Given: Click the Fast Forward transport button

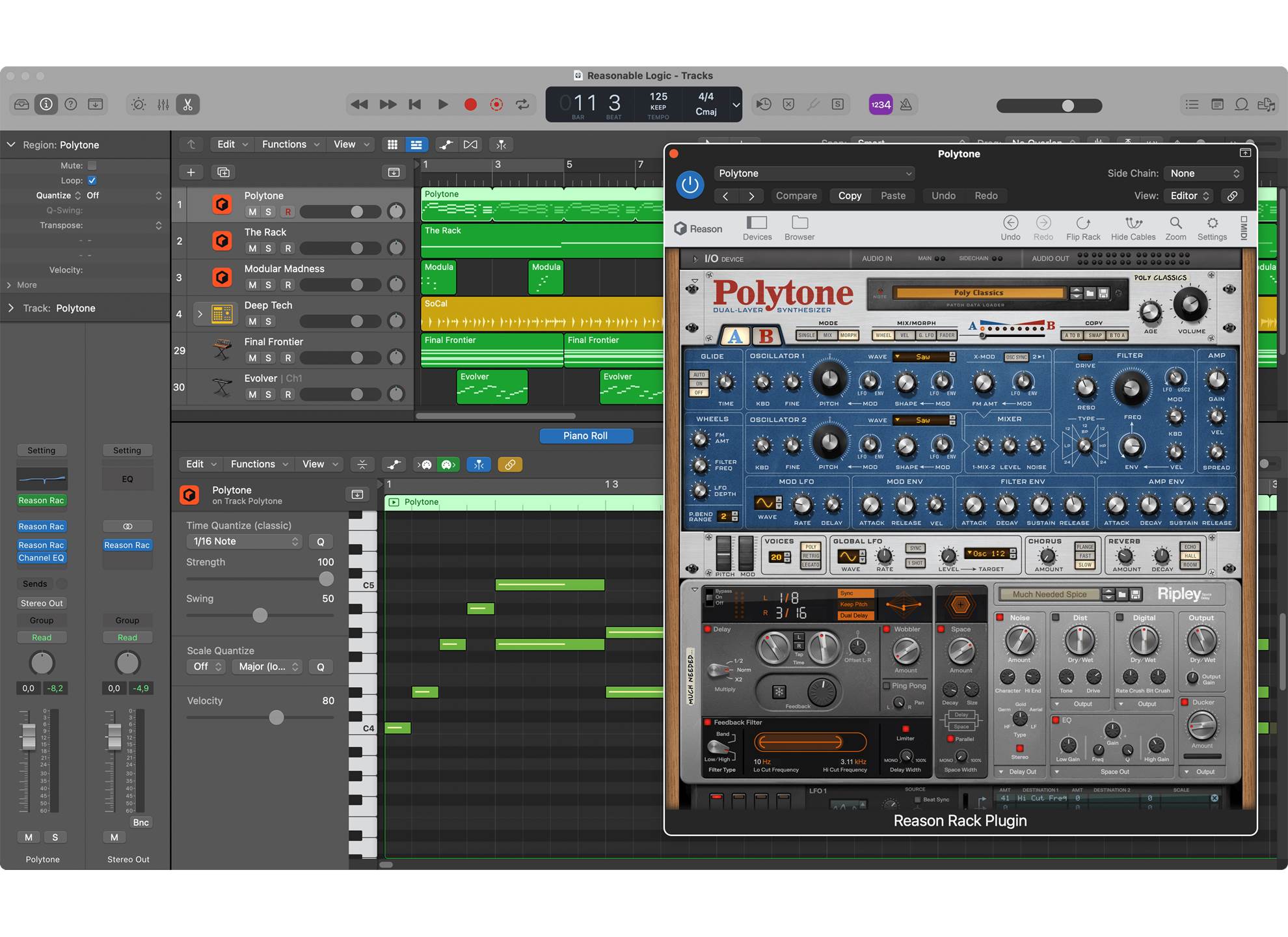Looking at the screenshot, I should point(388,104).
